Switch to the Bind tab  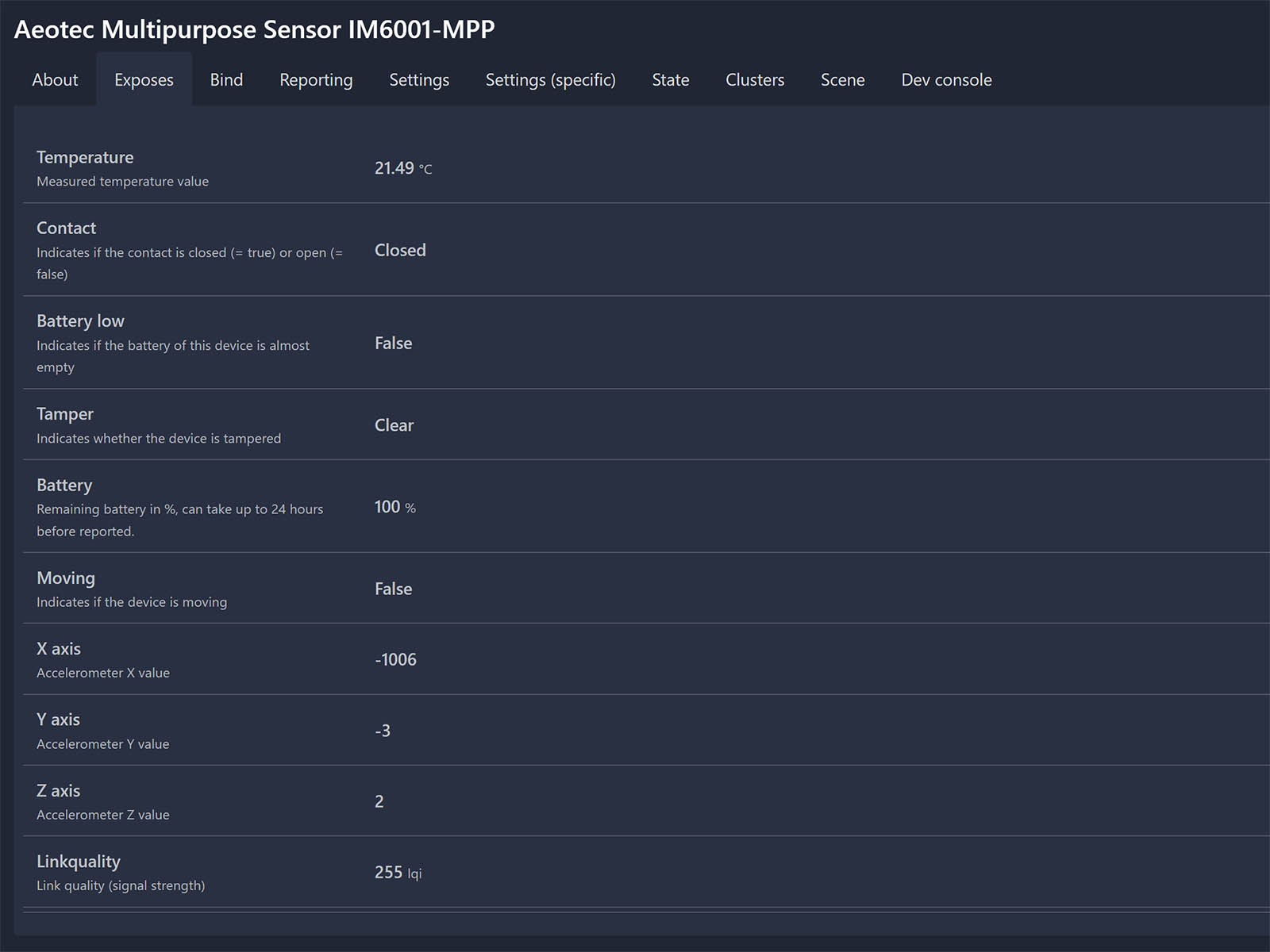(x=226, y=80)
